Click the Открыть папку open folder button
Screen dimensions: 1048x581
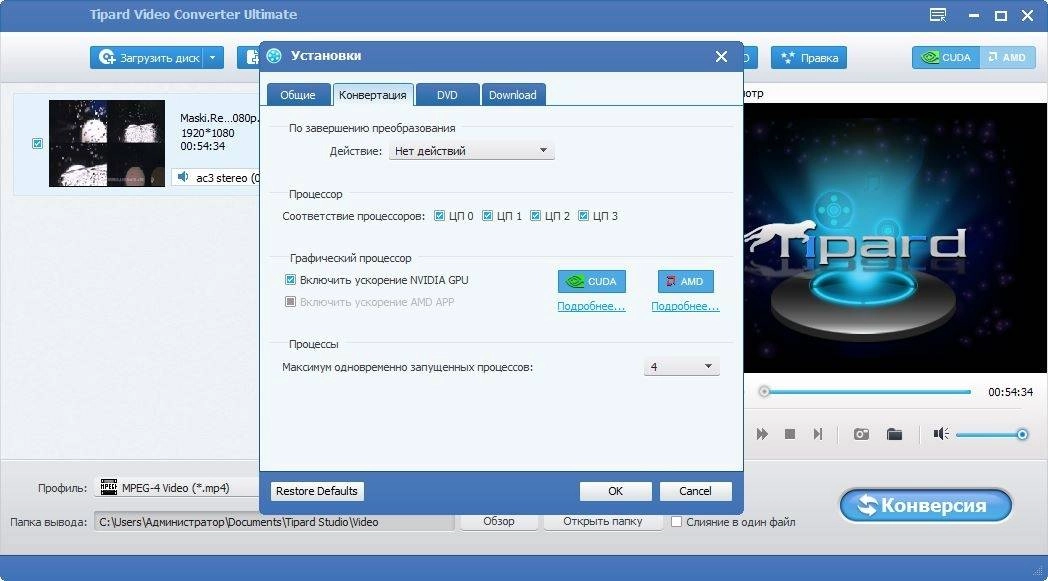(603, 521)
